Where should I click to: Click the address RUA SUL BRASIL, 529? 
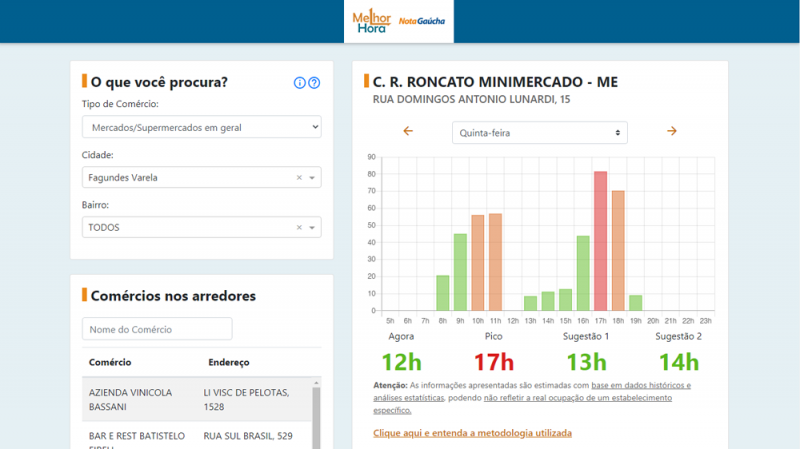pyautogui.click(x=248, y=436)
